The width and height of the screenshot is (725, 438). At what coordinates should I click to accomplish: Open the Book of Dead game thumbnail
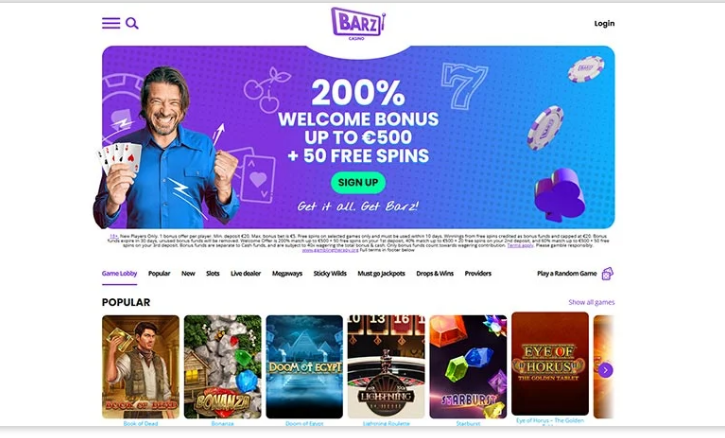click(141, 367)
